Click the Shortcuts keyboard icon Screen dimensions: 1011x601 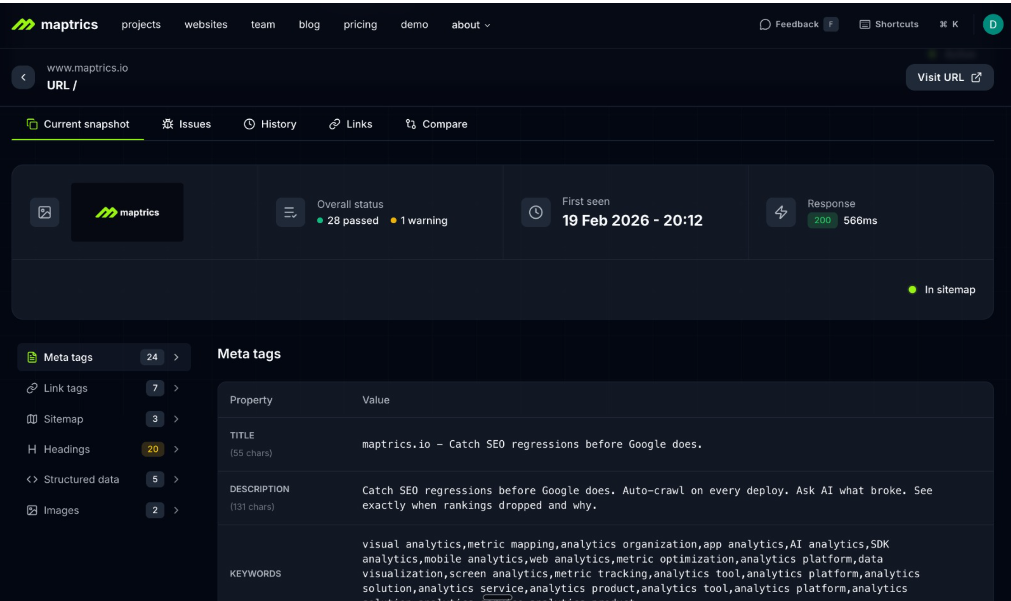tap(865, 25)
